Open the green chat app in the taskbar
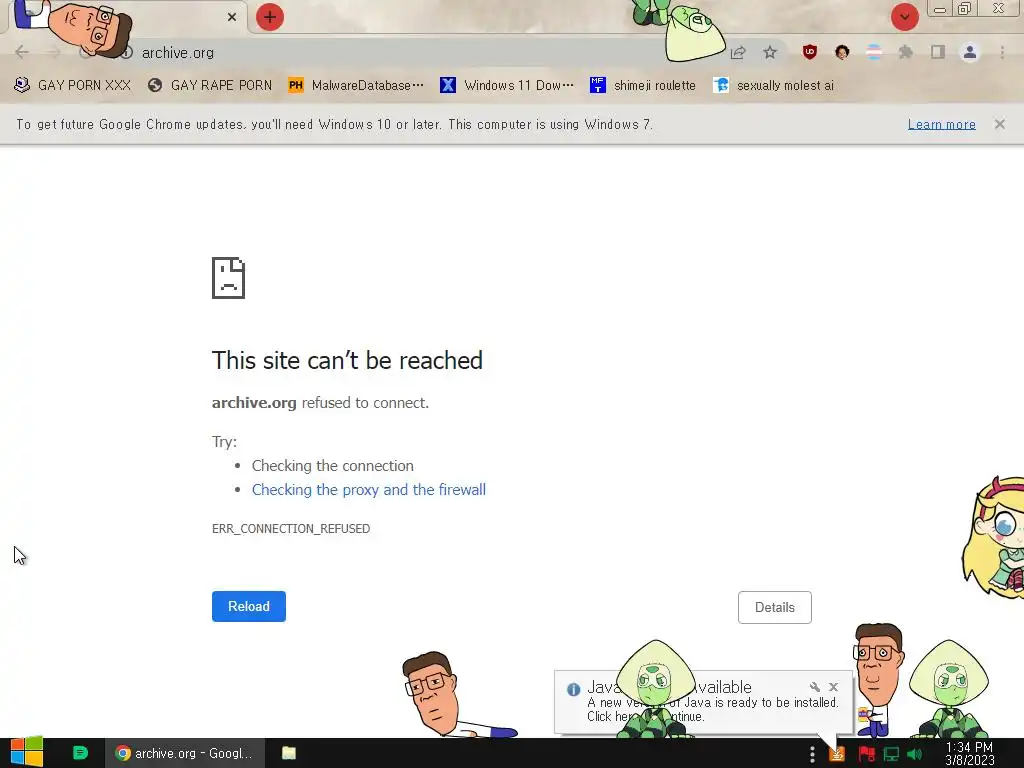 point(80,753)
